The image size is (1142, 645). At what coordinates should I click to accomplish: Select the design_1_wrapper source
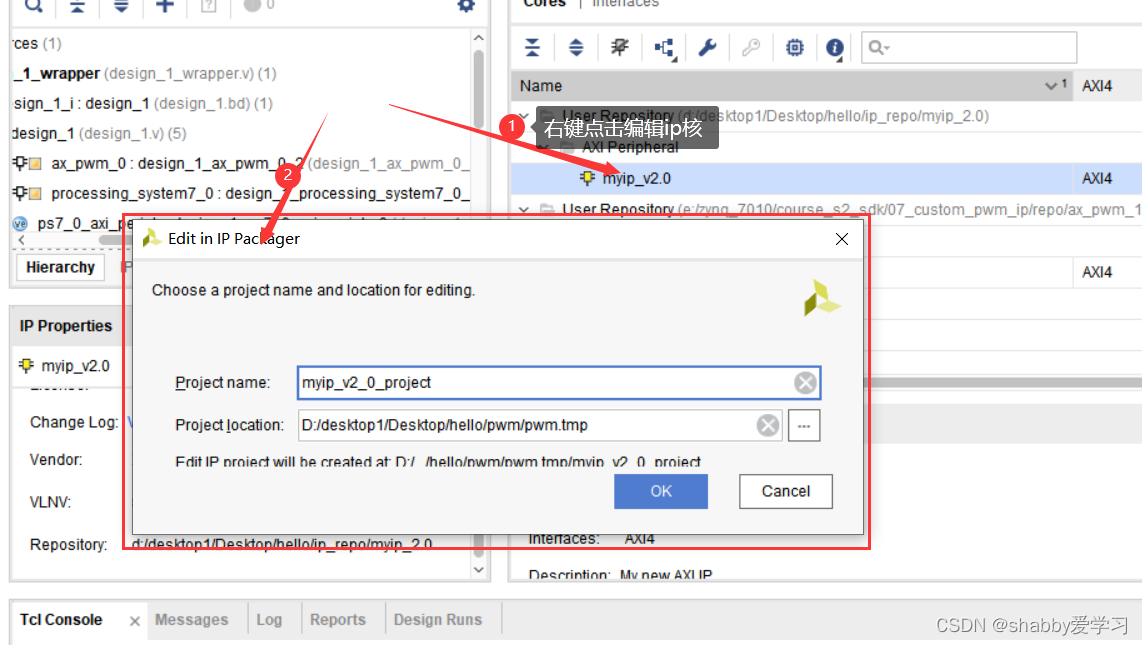(x=144, y=74)
